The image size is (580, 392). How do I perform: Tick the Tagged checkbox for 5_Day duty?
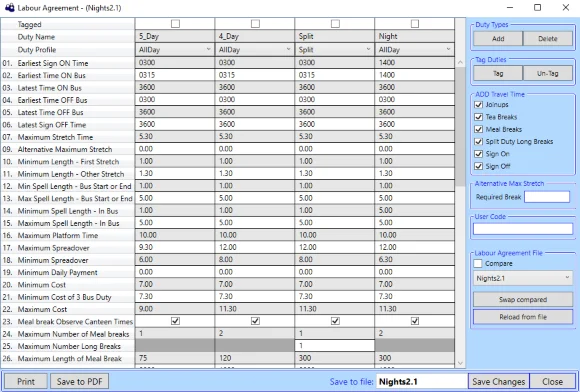[x=175, y=24]
